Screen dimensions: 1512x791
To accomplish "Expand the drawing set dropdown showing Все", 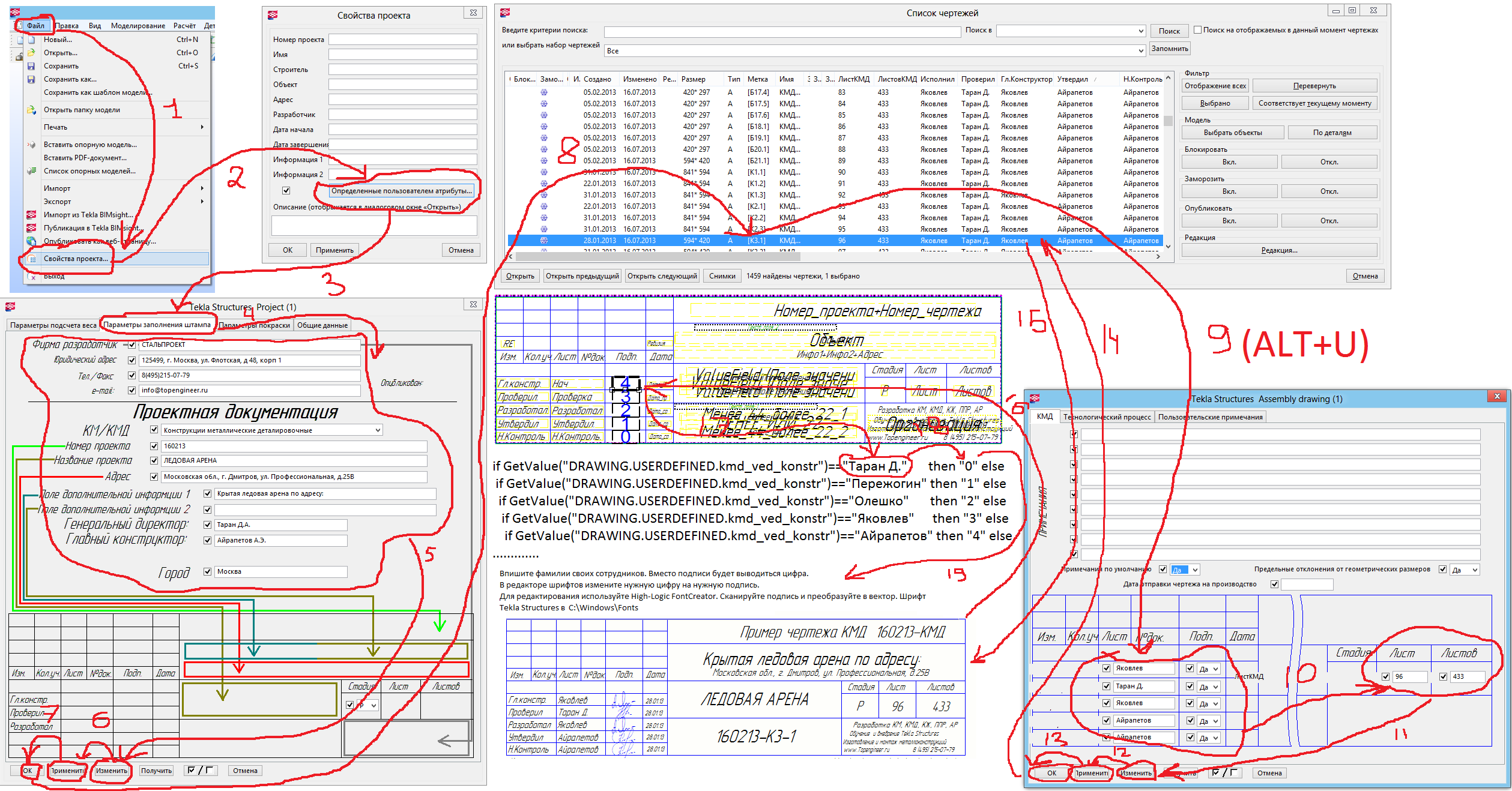I will 1141,51.
